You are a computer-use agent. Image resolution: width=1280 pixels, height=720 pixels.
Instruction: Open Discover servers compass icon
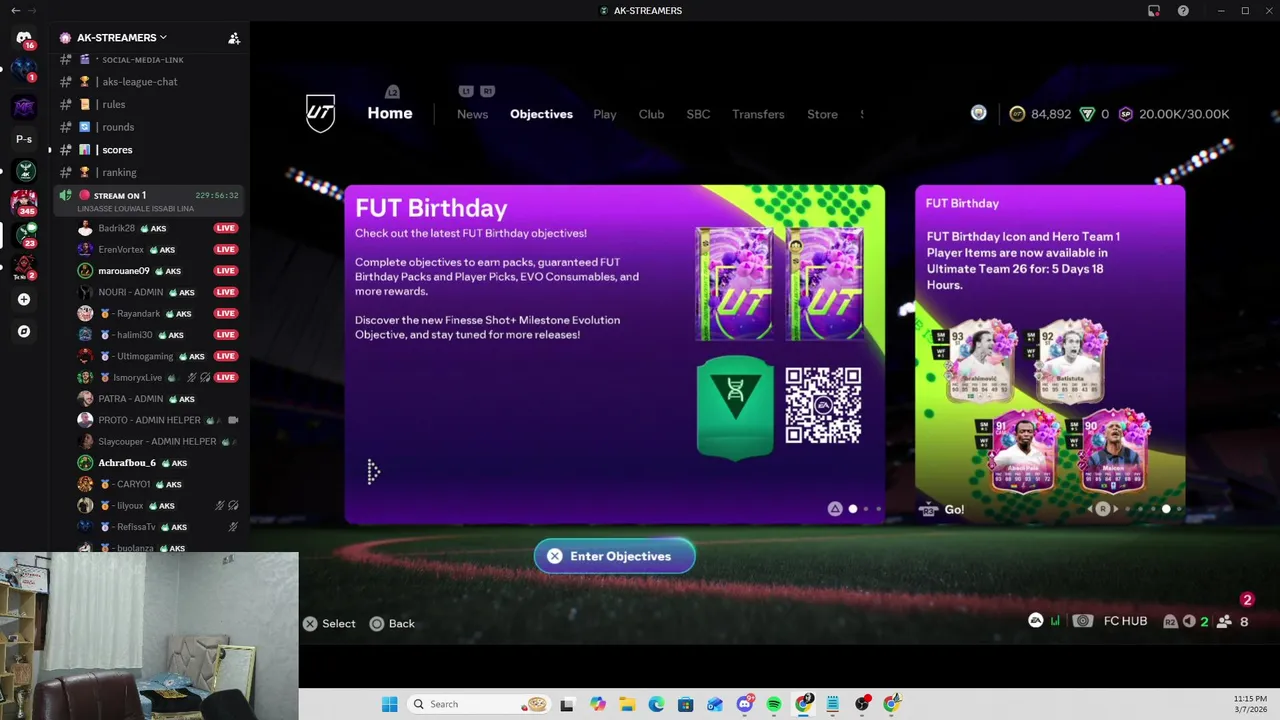(24, 331)
